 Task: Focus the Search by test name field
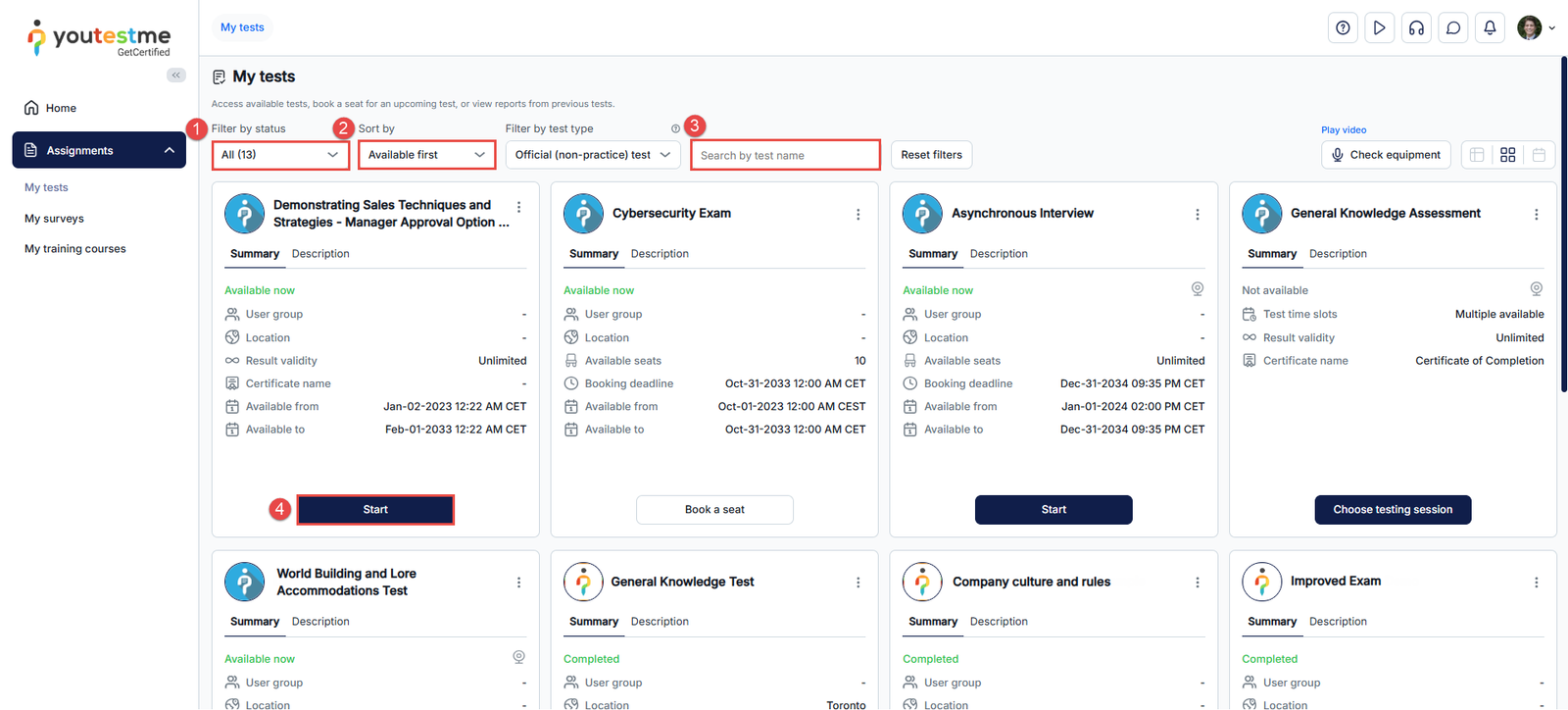coord(785,155)
